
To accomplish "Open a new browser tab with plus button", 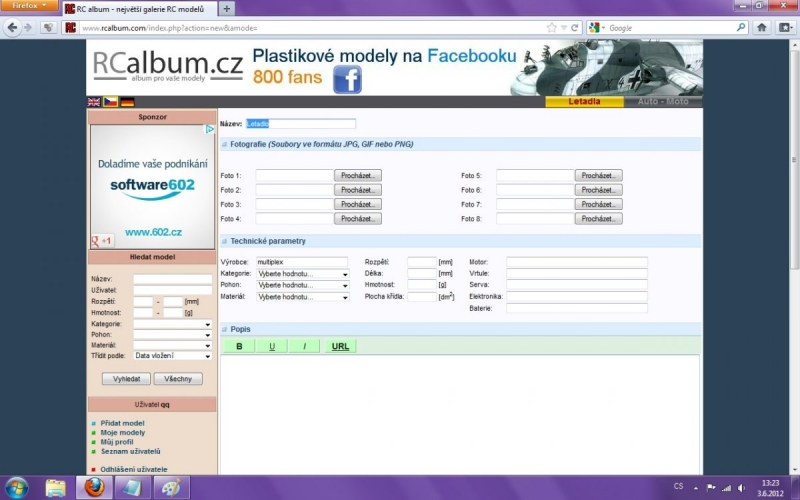I will (227, 8).
